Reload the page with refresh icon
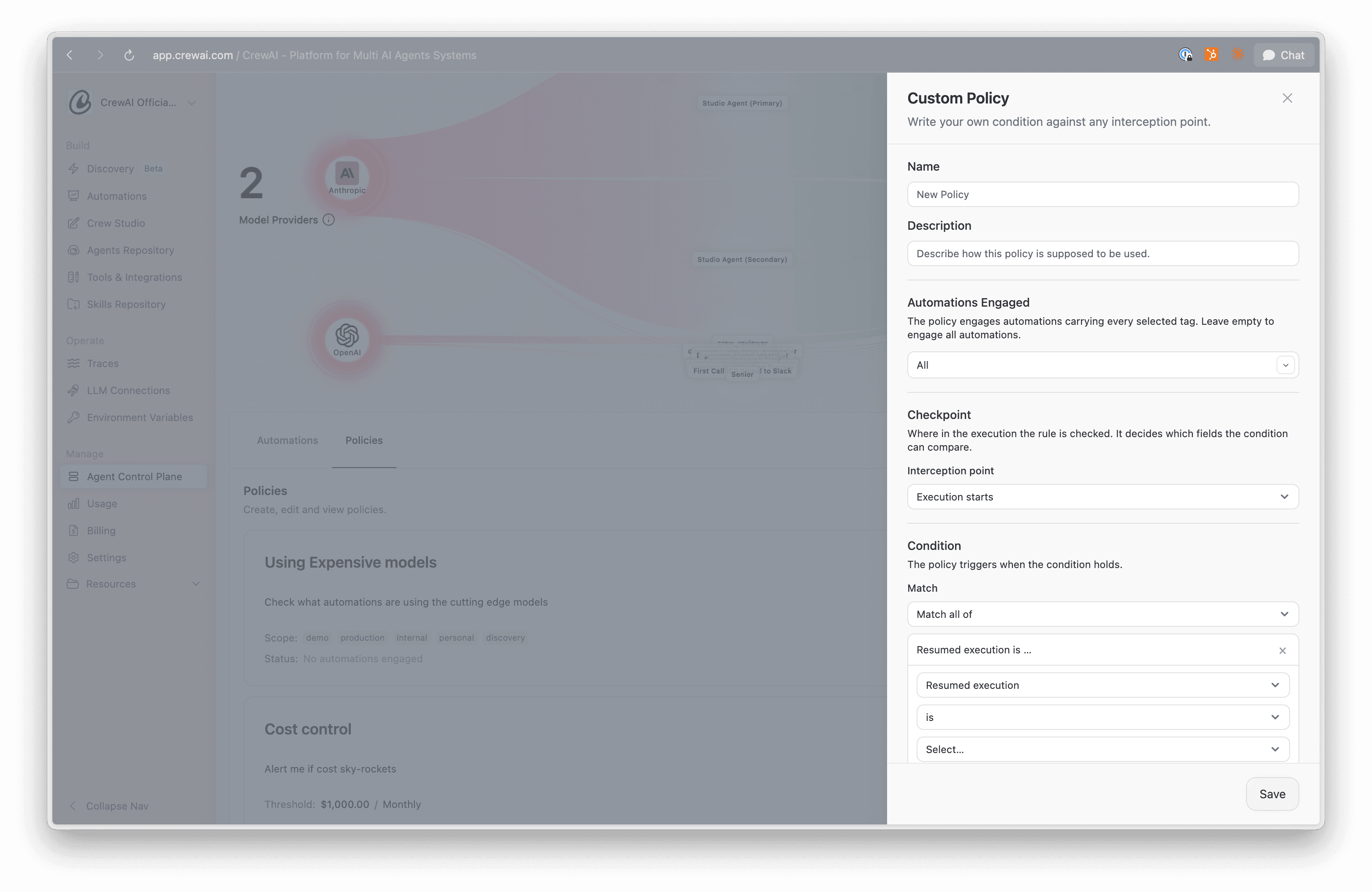Viewport: 1372px width, 892px height. 129,55
